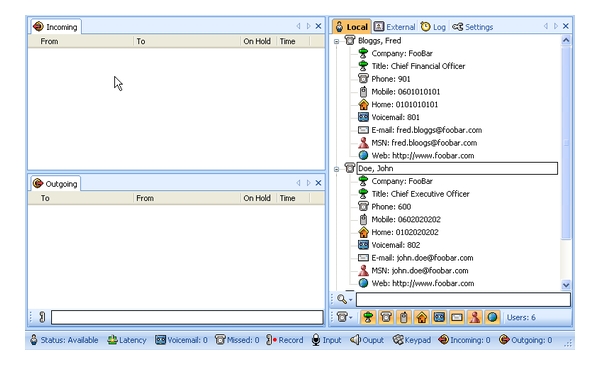Click the contacts list scrollbar thumb
The width and height of the screenshot is (600, 365).
[x=566, y=142]
